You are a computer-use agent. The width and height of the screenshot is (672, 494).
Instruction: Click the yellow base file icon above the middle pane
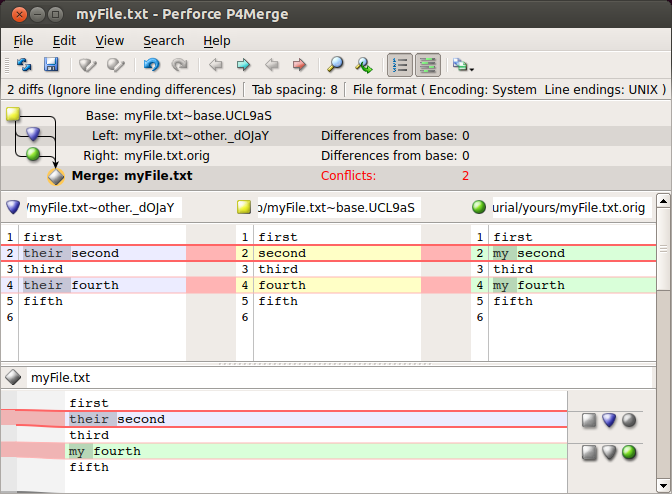pyautogui.click(x=244, y=207)
